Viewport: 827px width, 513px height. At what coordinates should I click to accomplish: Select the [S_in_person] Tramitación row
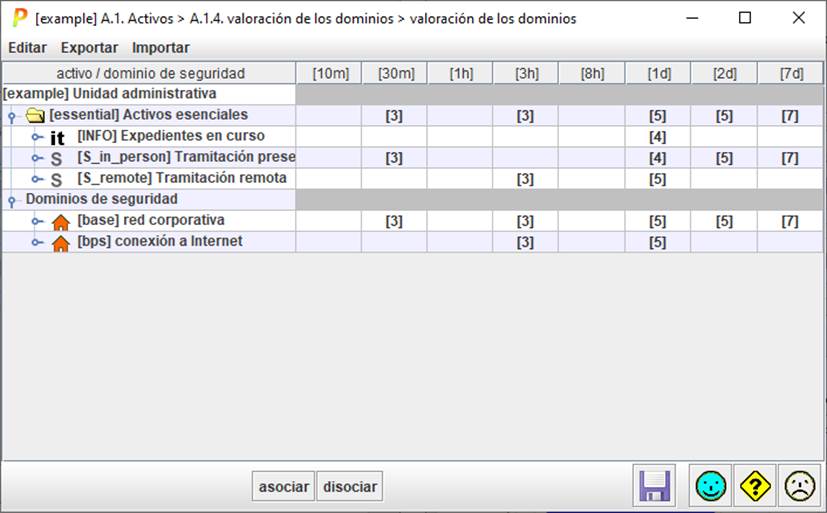tap(186, 158)
